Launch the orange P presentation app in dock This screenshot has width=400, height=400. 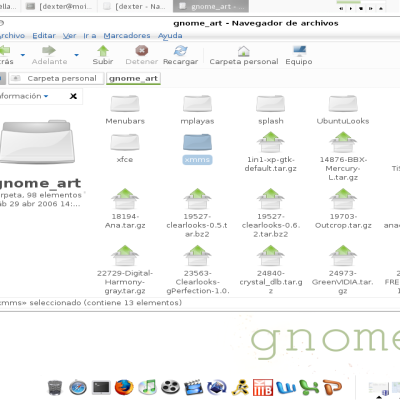coord(332,387)
